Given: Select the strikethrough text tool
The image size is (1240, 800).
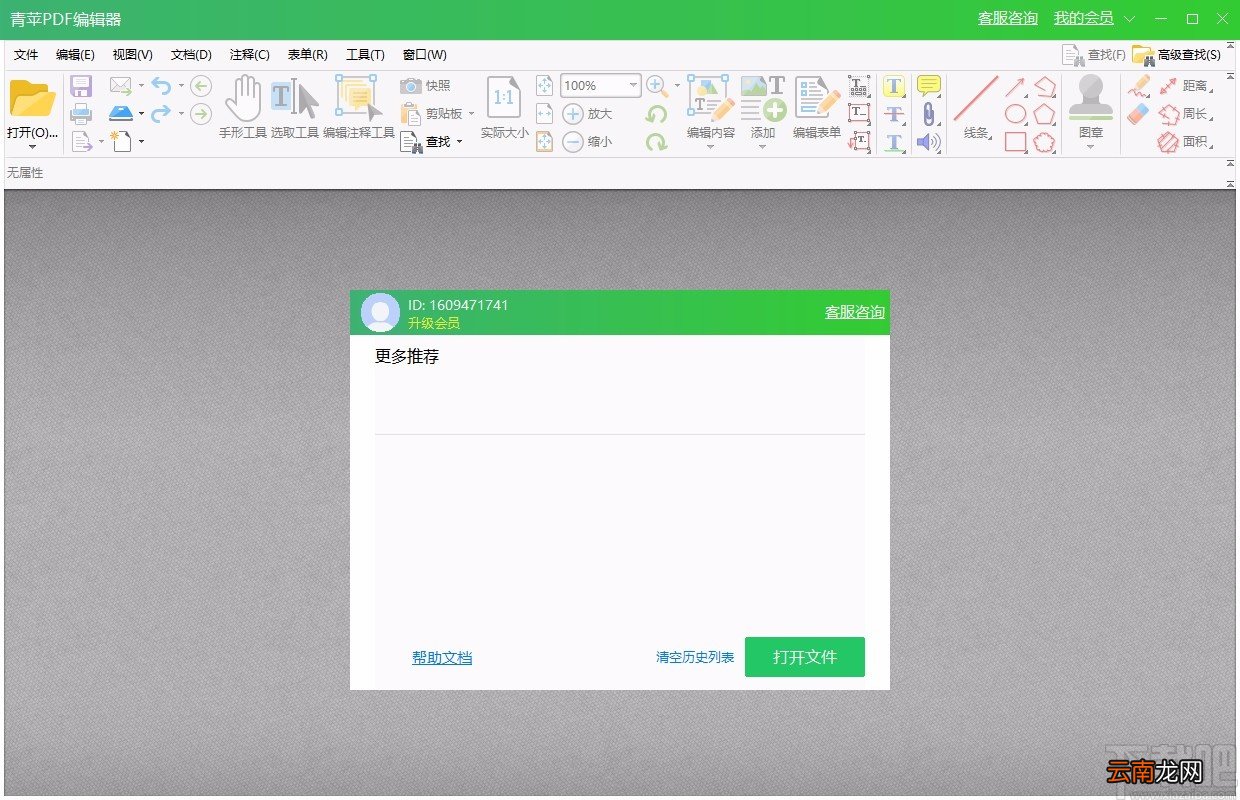Looking at the screenshot, I should (x=894, y=114).
